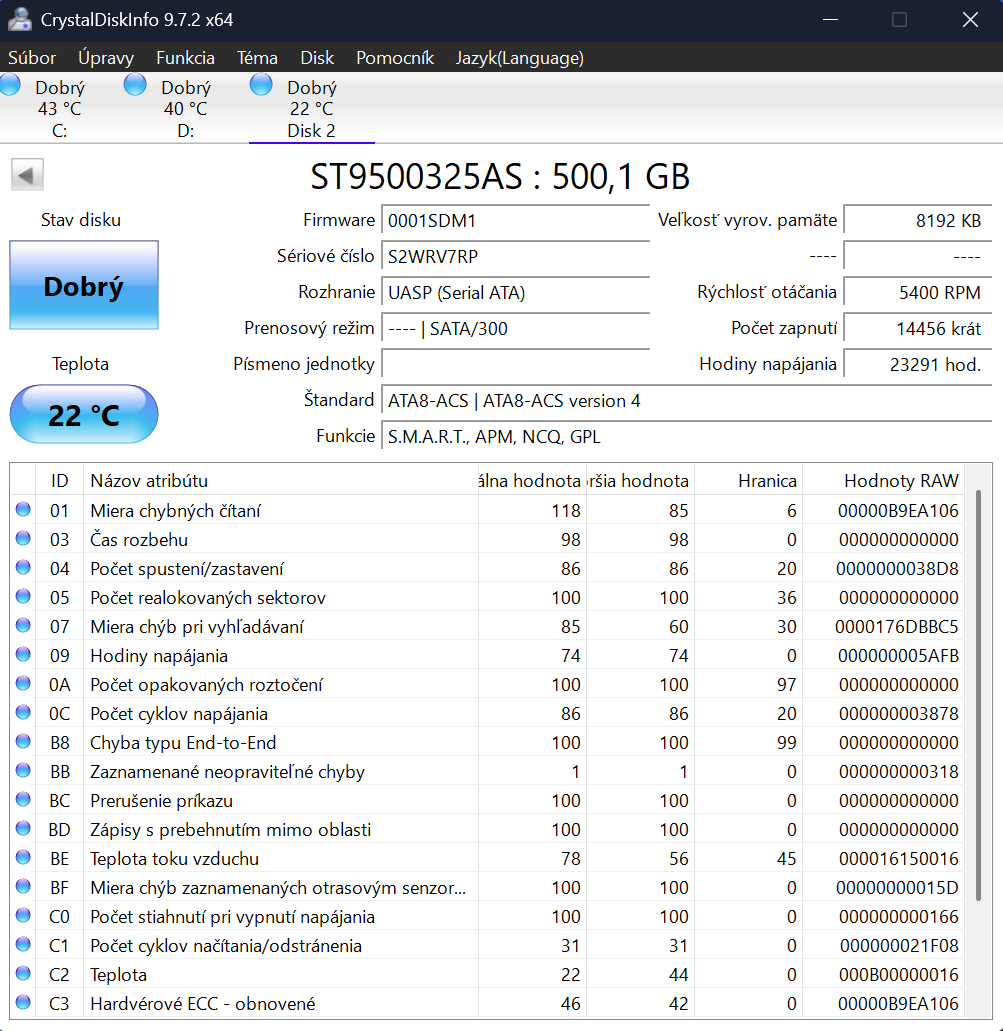Open the Súbor menu

coord(31,58)
